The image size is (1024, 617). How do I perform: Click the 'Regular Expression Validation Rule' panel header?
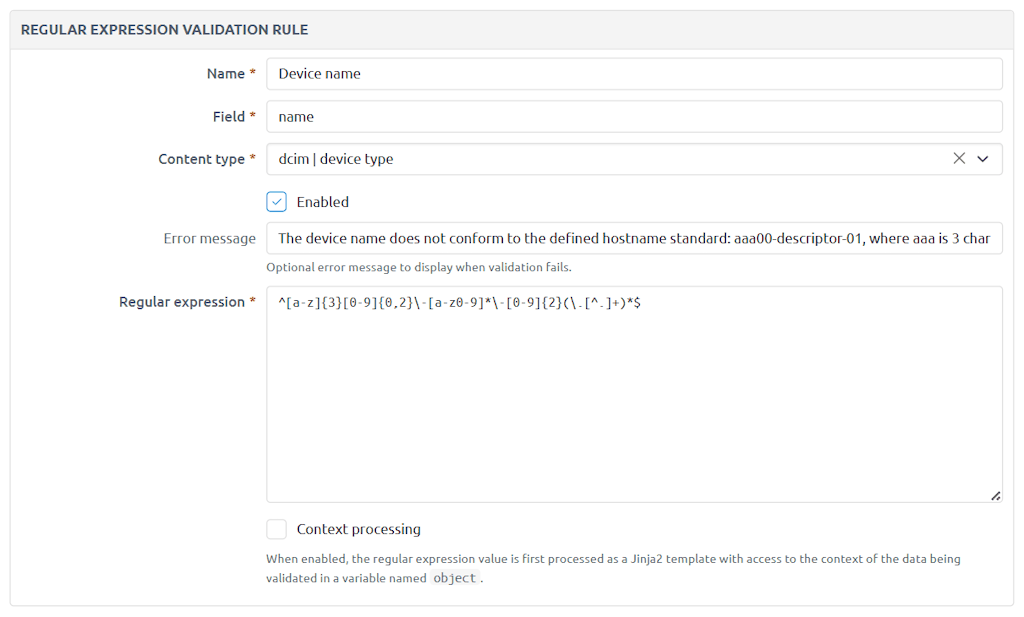click(164, 30)
